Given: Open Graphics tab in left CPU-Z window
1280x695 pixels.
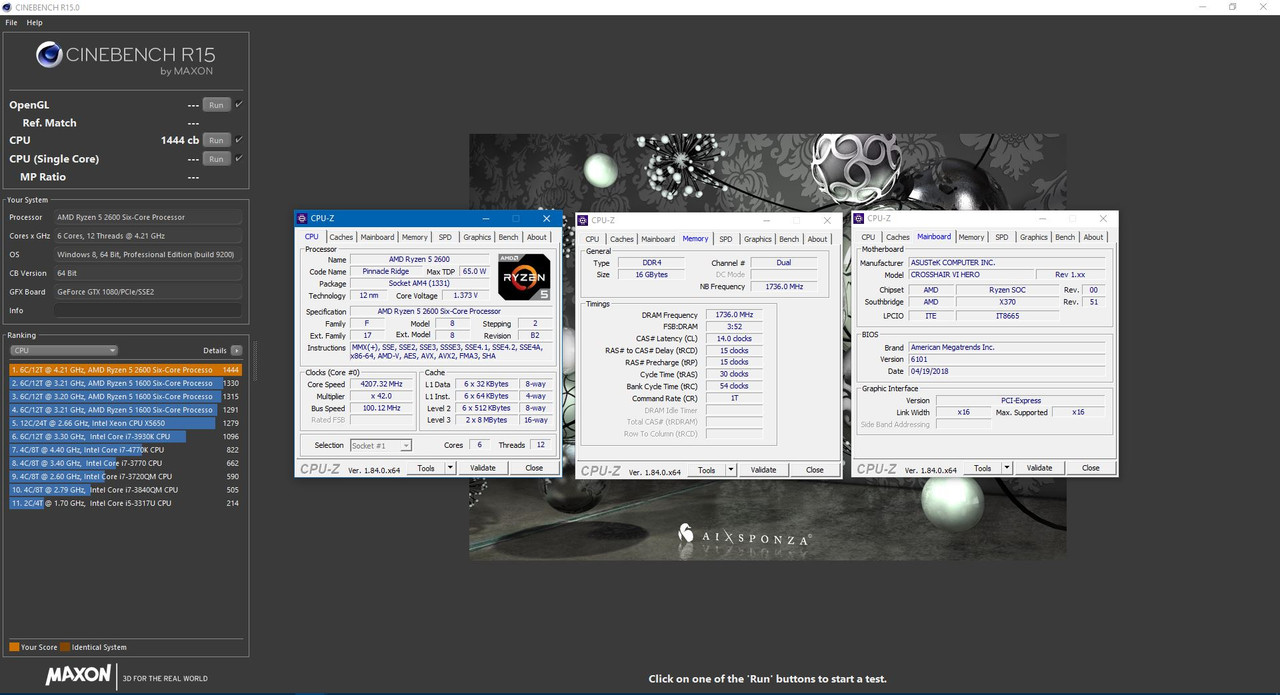Looking at the screenshot, I should pyautogui.click(x=477, y=238).
